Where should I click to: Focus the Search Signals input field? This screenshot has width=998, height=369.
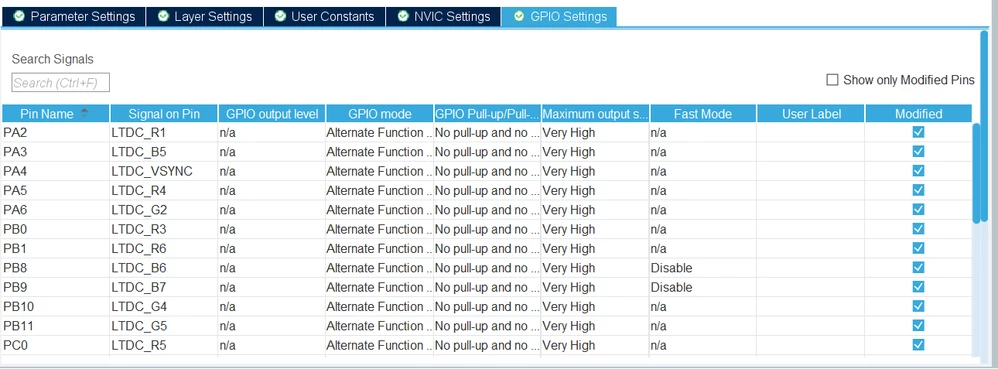point(60,83)
